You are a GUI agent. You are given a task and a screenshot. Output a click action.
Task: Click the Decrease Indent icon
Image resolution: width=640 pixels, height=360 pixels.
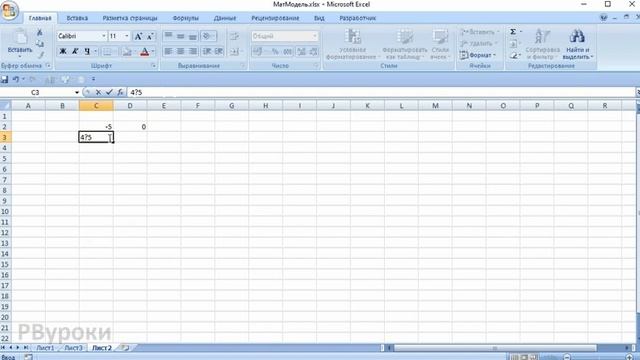pos(207,51)
